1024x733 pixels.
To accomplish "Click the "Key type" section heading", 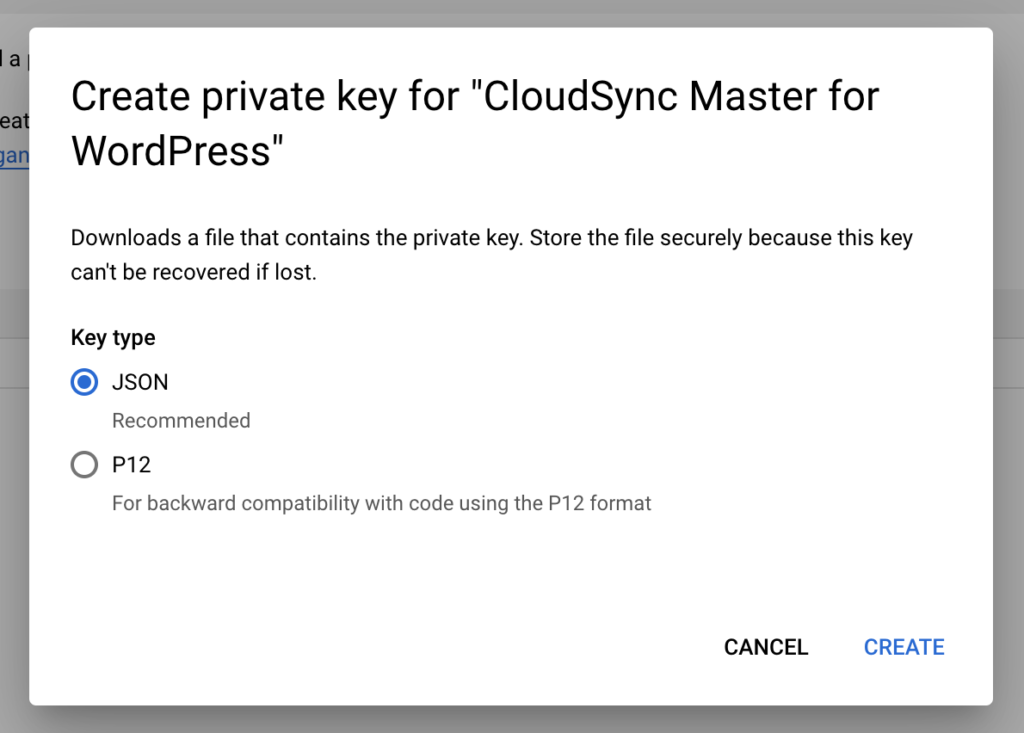I will tap(113, 338).
